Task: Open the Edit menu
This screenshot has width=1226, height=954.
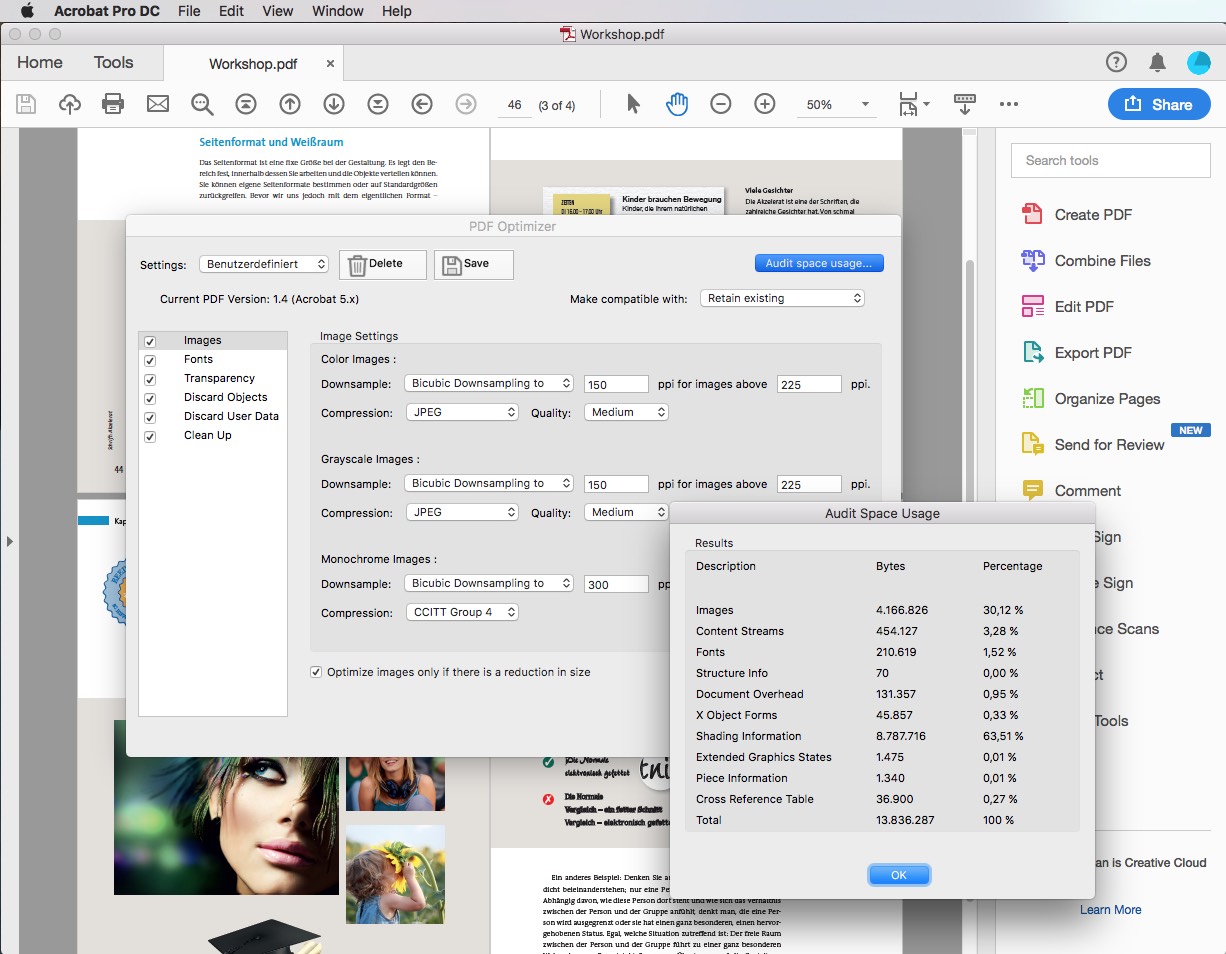Action: [231, 11]
